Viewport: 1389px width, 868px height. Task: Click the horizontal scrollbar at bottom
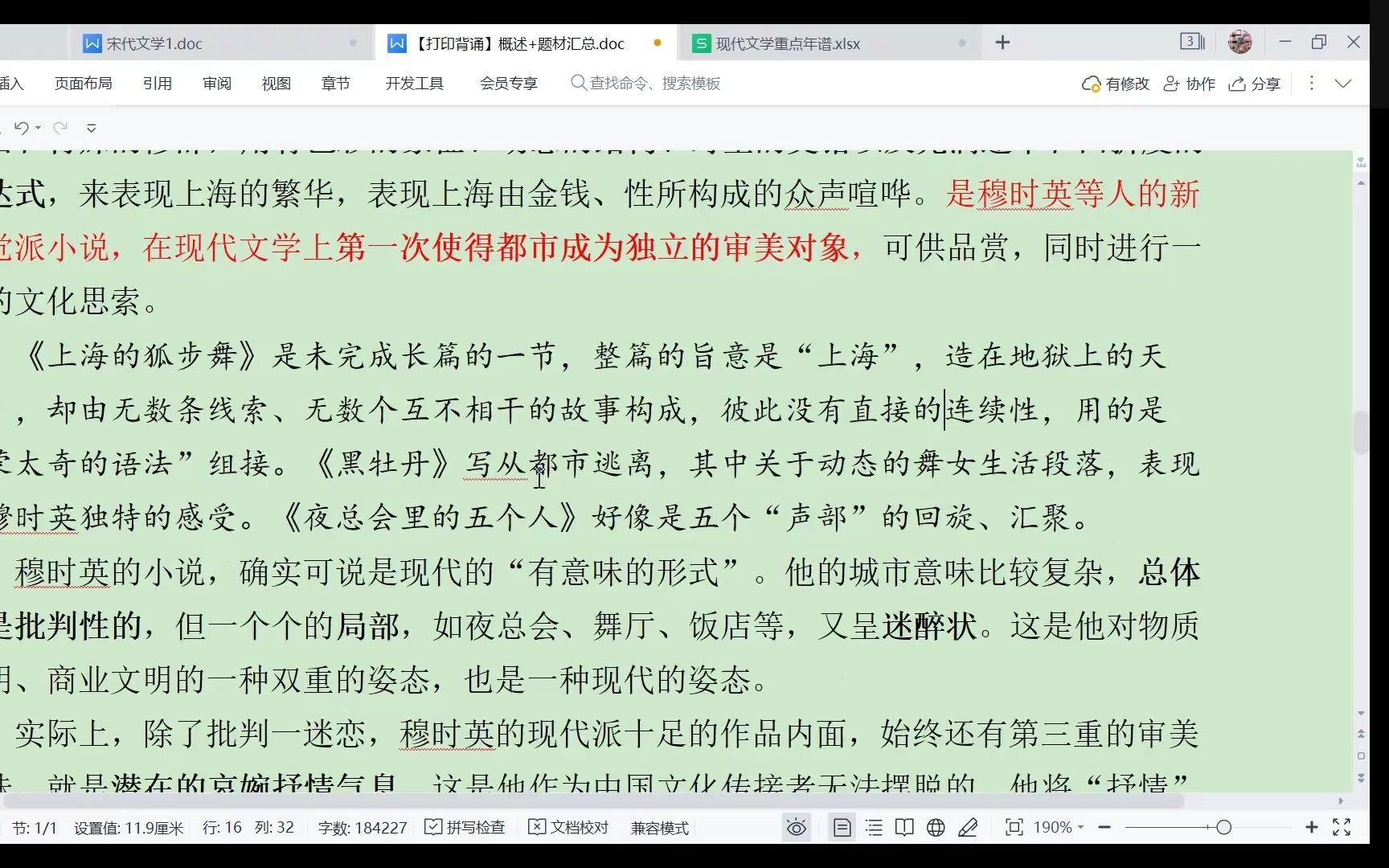click(593, 801)
